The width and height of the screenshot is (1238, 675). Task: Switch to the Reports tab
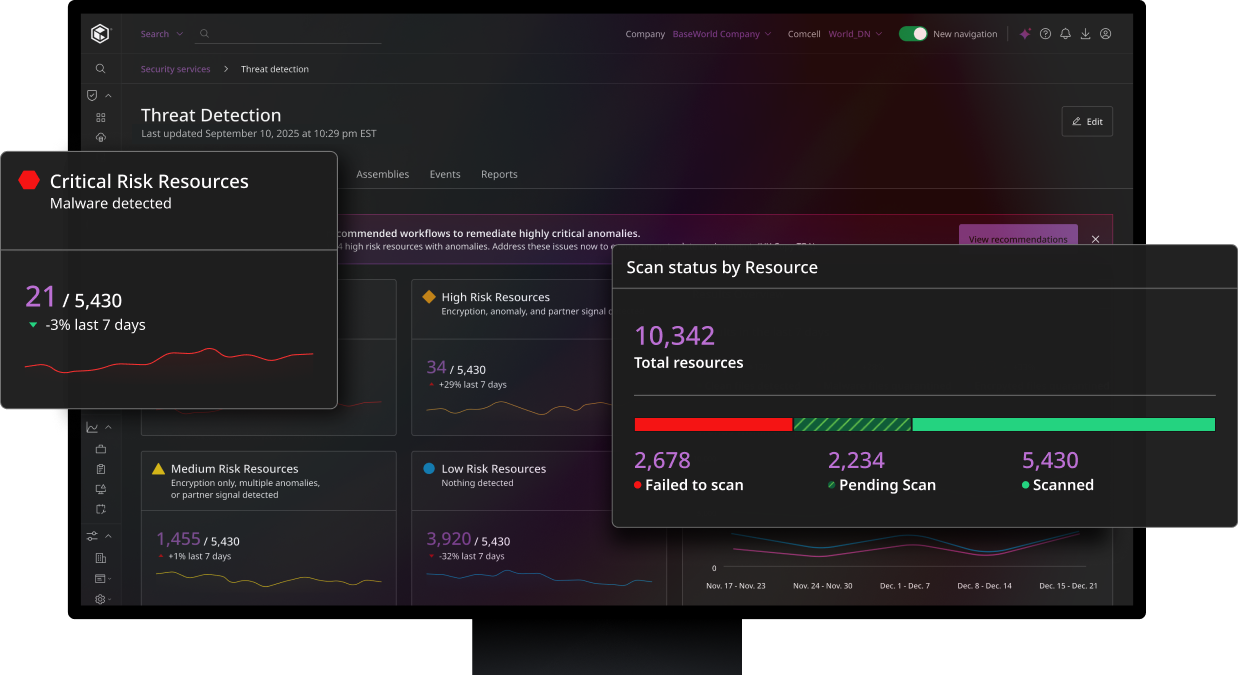click(499, 174)
